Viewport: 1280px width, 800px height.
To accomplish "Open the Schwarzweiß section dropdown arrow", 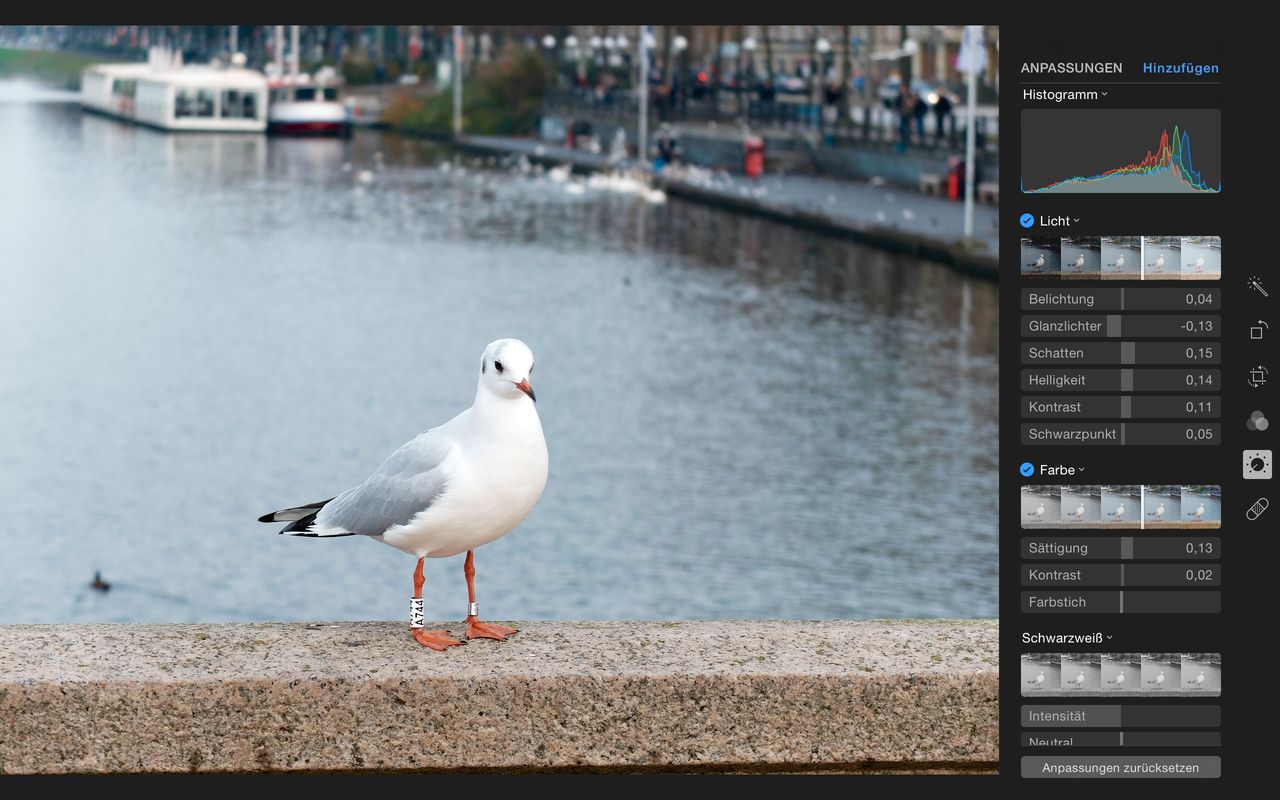I will (1109, 638).
